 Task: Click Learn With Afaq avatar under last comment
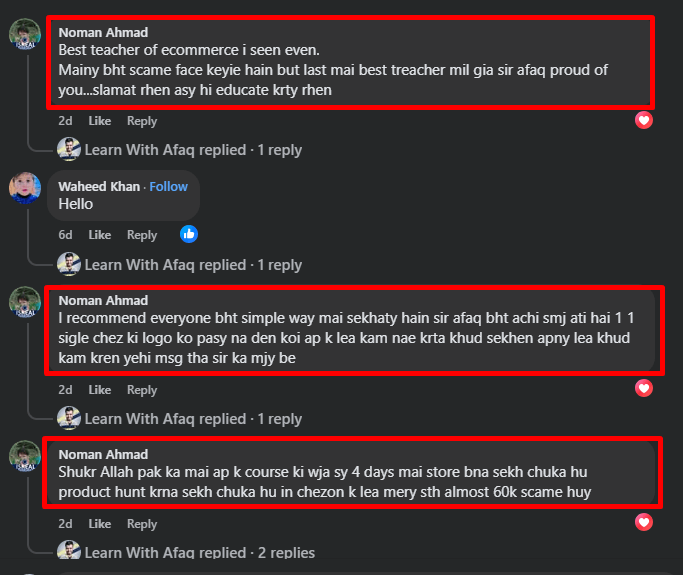coord(69,553)
